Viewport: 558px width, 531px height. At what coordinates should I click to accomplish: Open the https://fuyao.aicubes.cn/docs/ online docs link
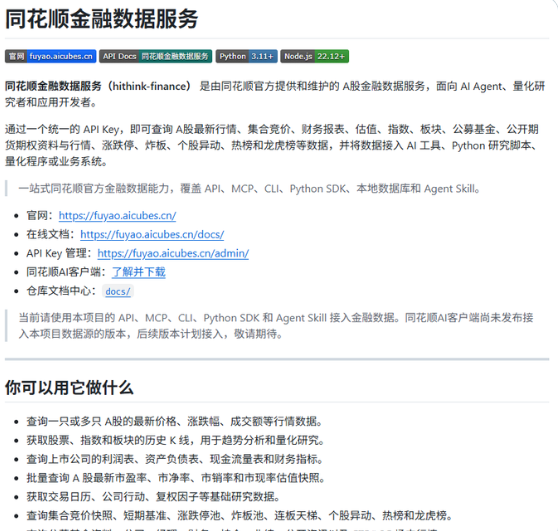[x=152, y=235]
